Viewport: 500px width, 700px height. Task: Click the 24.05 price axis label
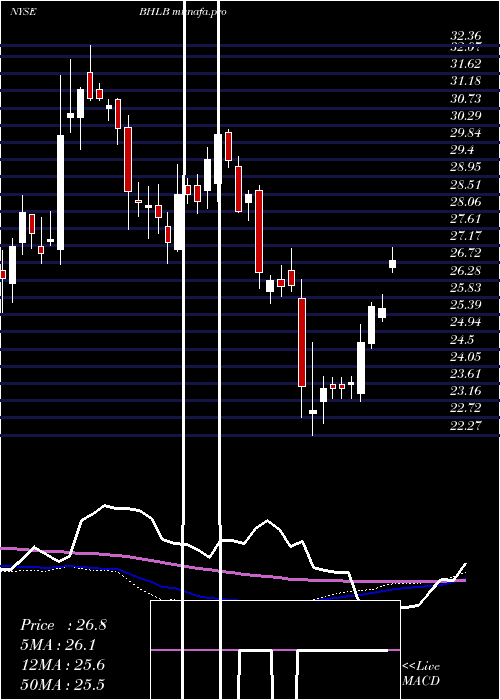click(466, 357)
